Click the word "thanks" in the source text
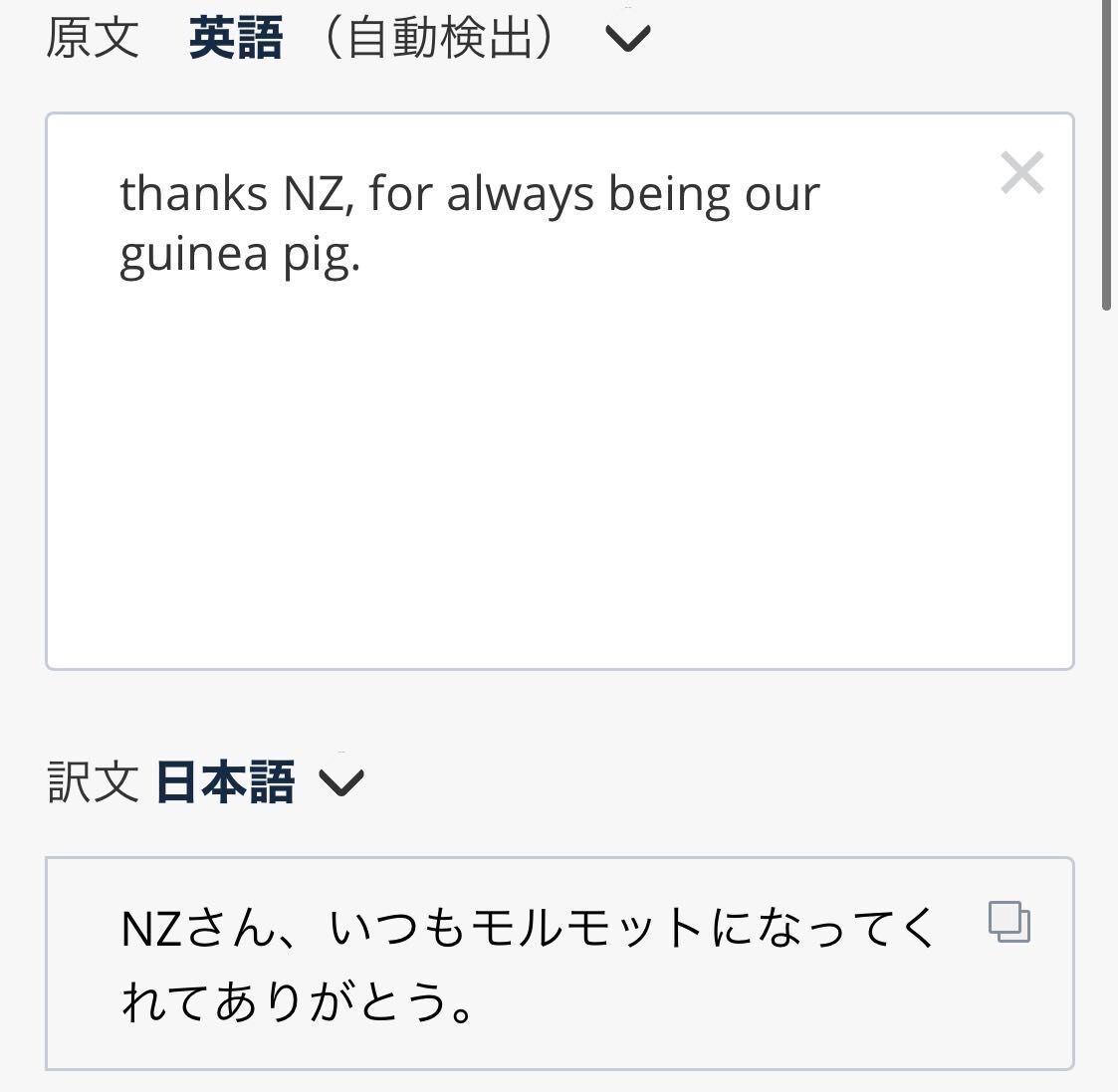 (194, 193)
